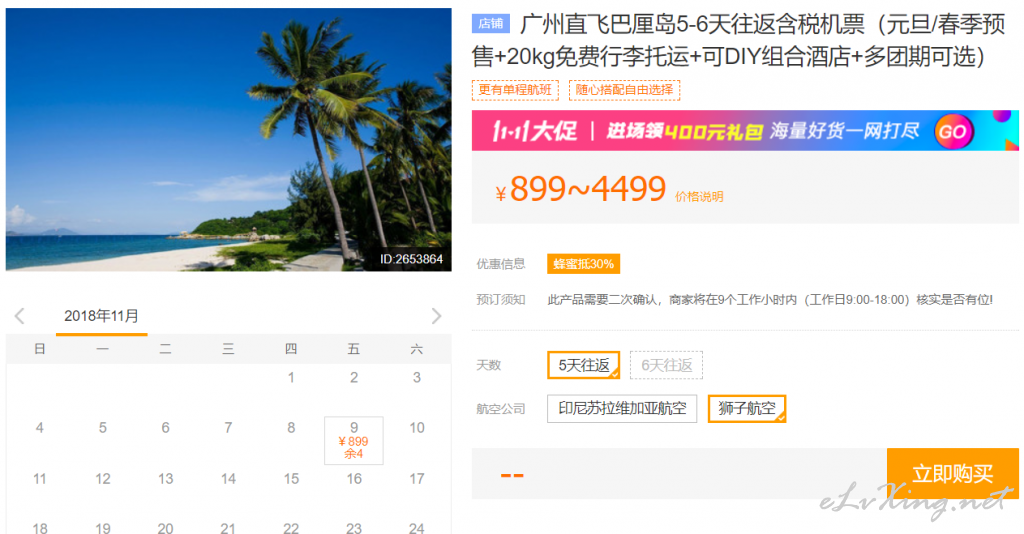Pick November 9 date priced ¥899
This screenshot has width=1024, height=534.
point(353,441)
